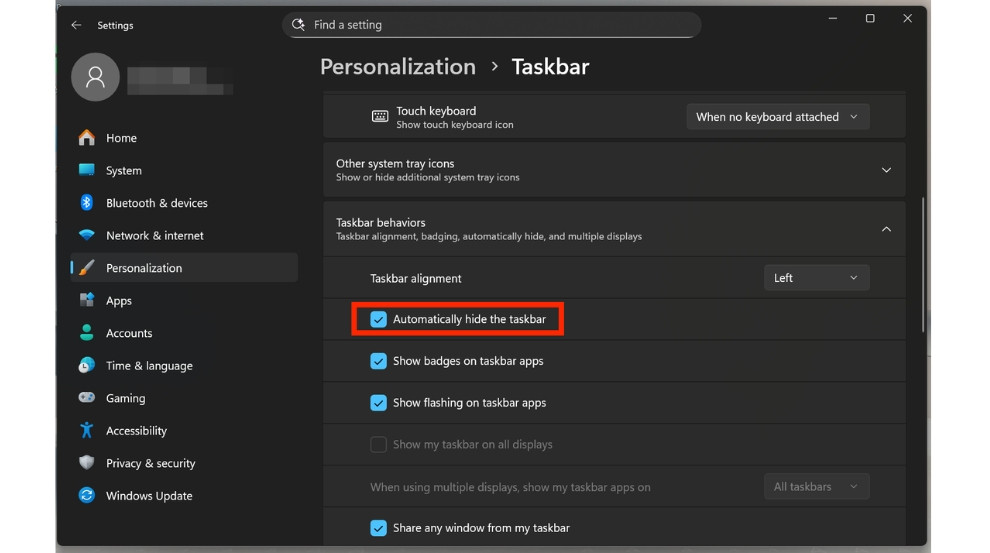Open the Taskbar alignment Left dropdown
This screenshot has height=553, width=990.
[816, 278]
